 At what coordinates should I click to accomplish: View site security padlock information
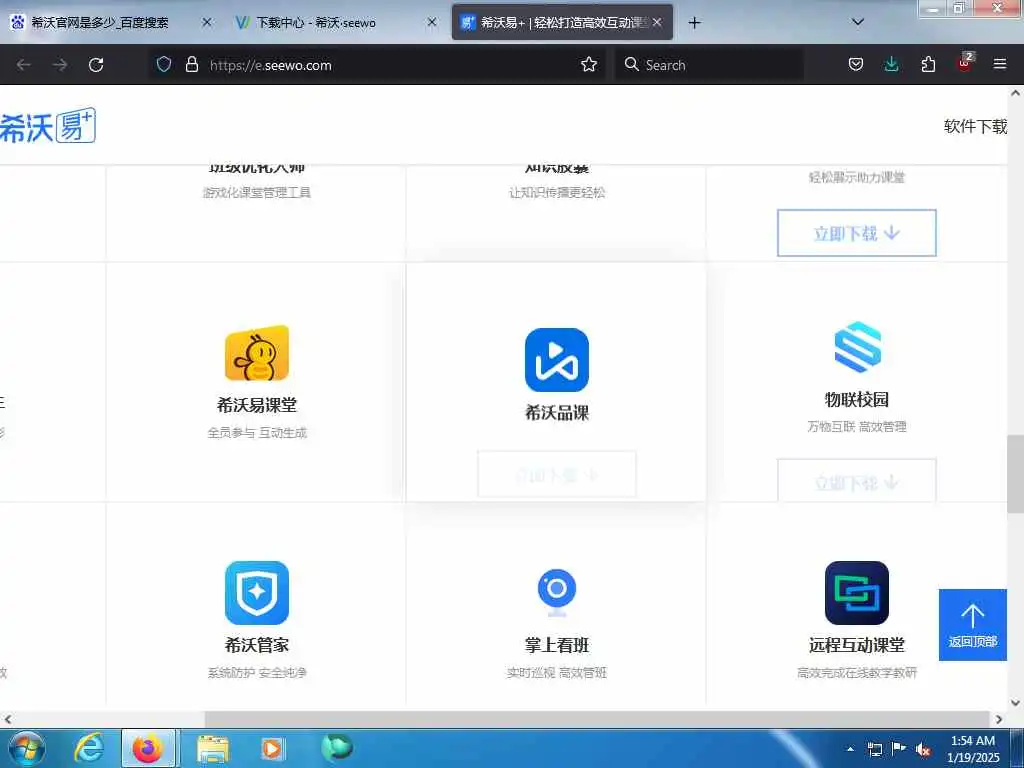click(191, 64)
